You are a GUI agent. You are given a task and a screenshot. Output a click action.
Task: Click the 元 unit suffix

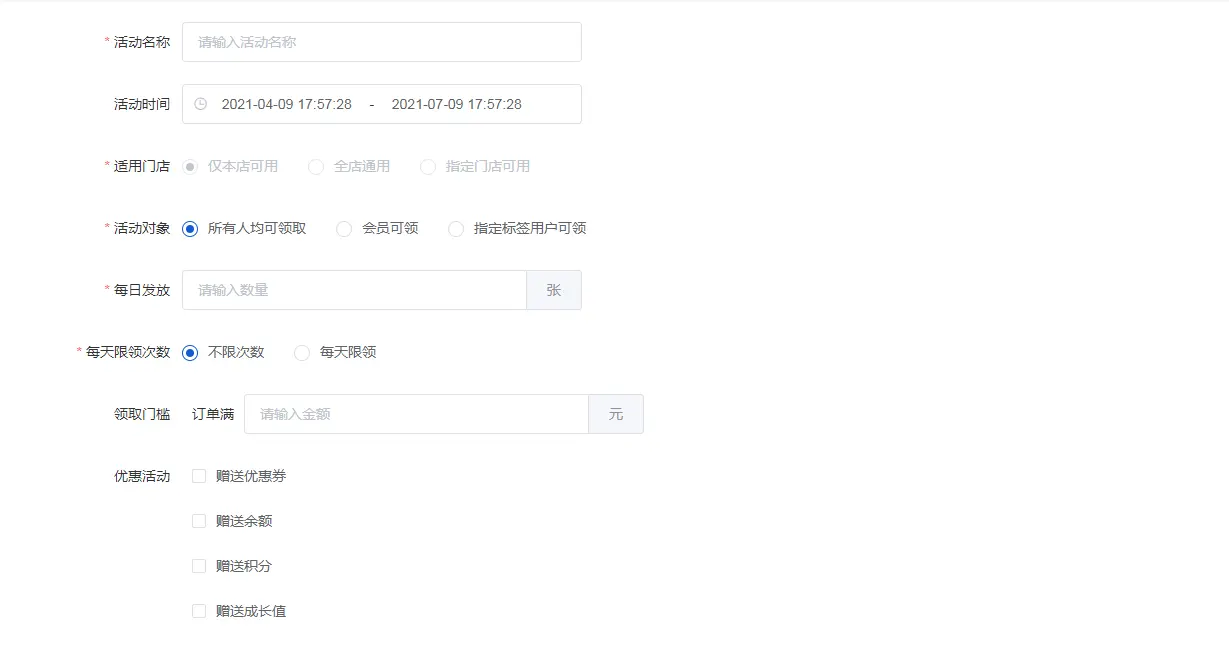point(616,414)
